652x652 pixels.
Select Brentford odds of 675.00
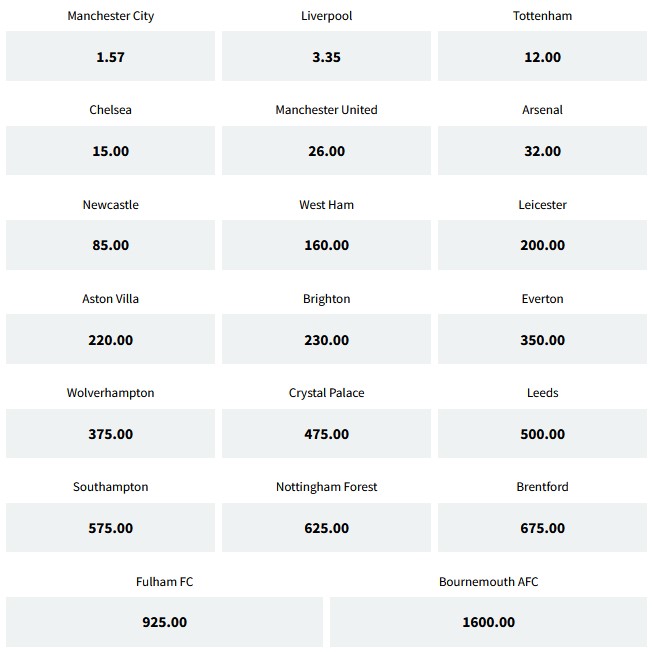coord(542,528)
